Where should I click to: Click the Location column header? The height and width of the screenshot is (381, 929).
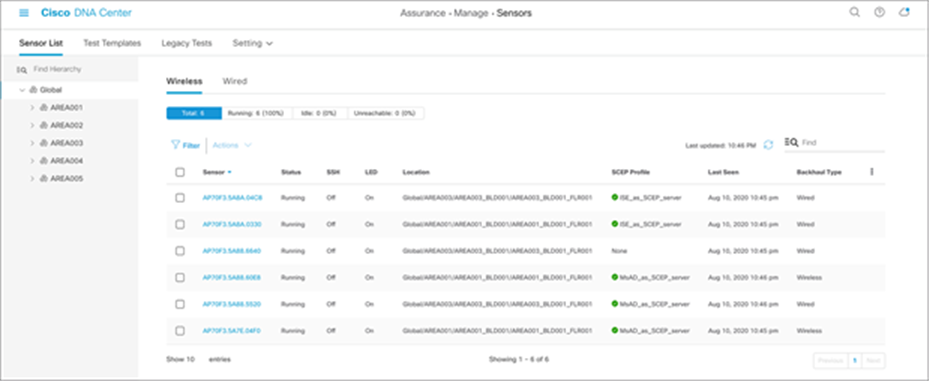(x=416, y=172)
